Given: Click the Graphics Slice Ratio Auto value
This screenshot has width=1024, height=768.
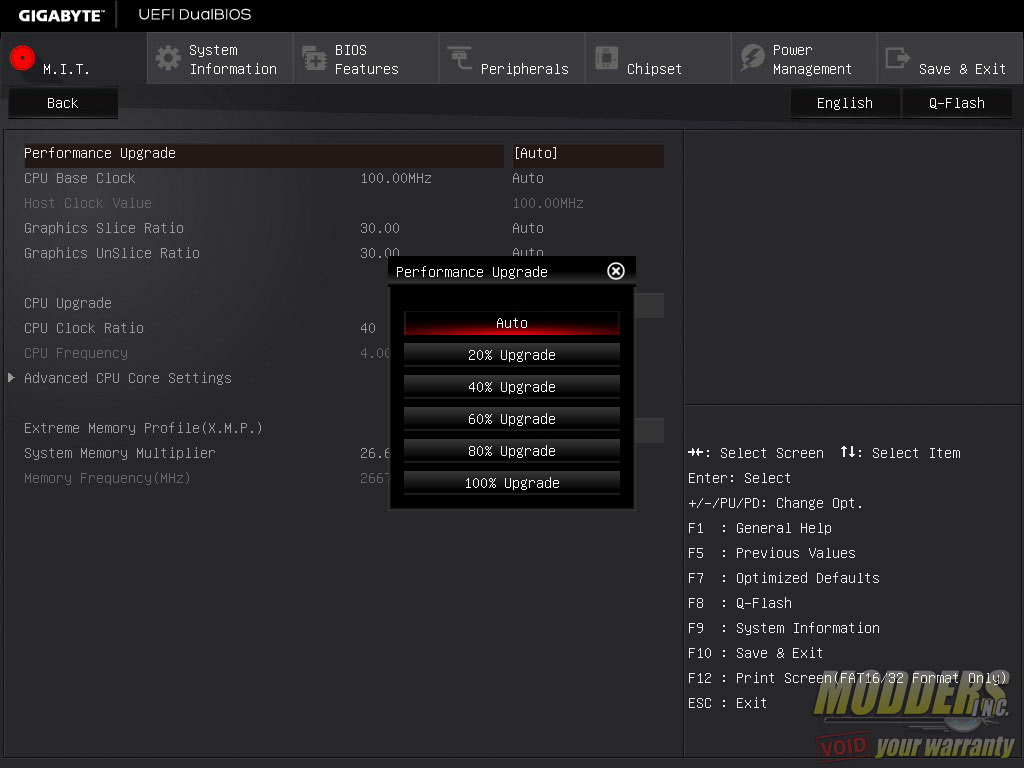Looking at the screenshot, I should 528,229.
